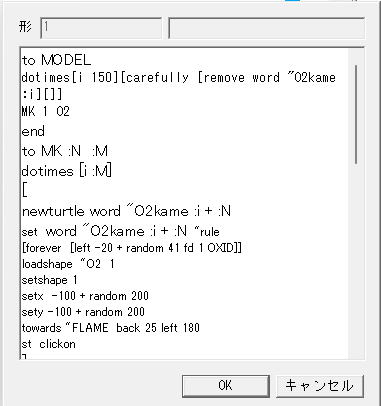Click the first 'end' line

pos(33,131)
